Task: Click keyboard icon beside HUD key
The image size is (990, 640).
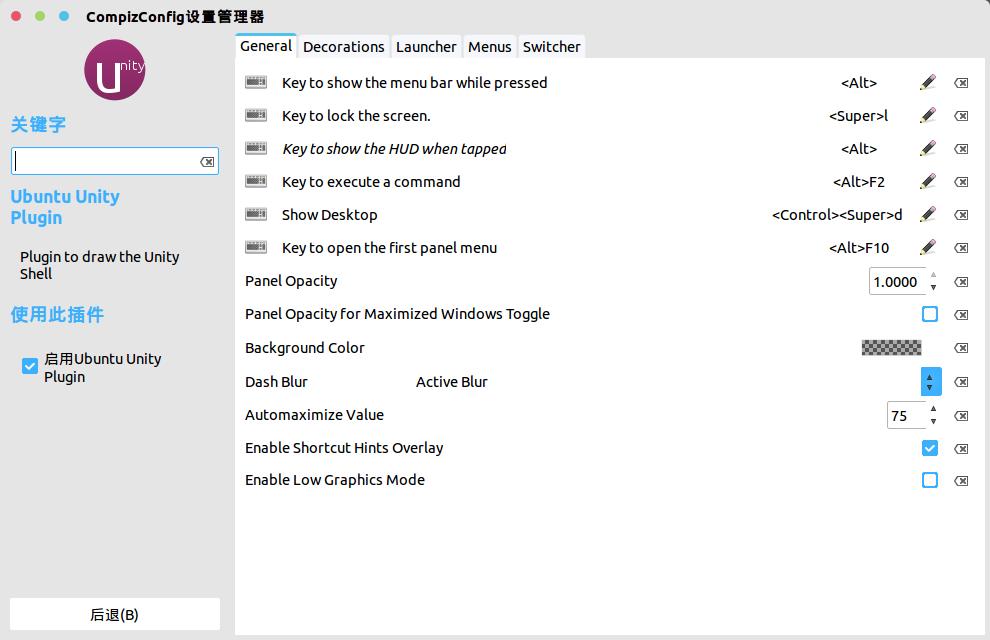Action: coord(256,148)
